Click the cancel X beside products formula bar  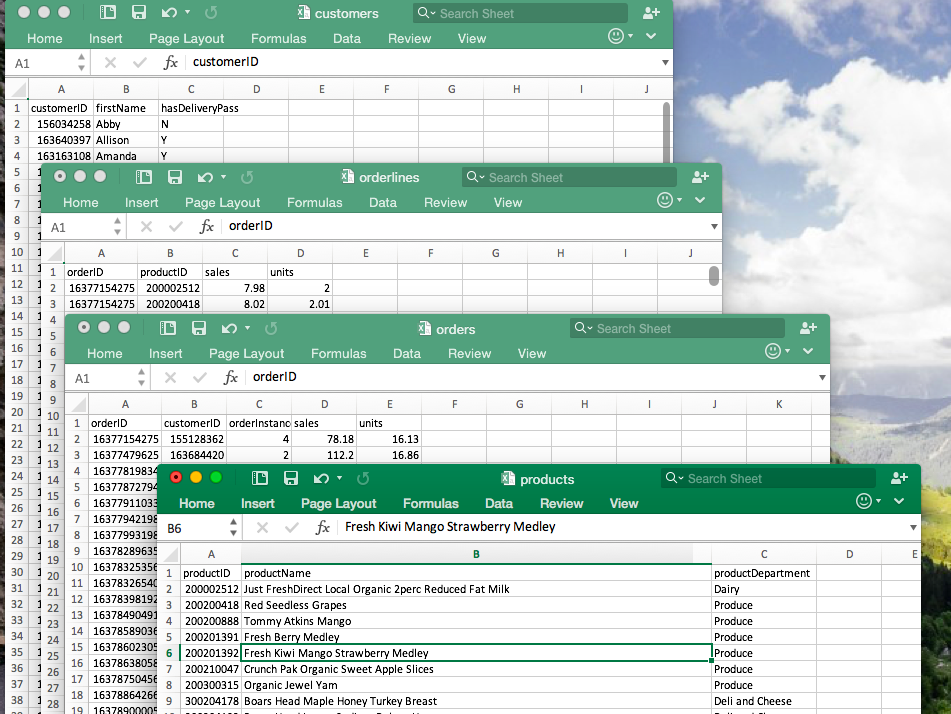(262, 527)
